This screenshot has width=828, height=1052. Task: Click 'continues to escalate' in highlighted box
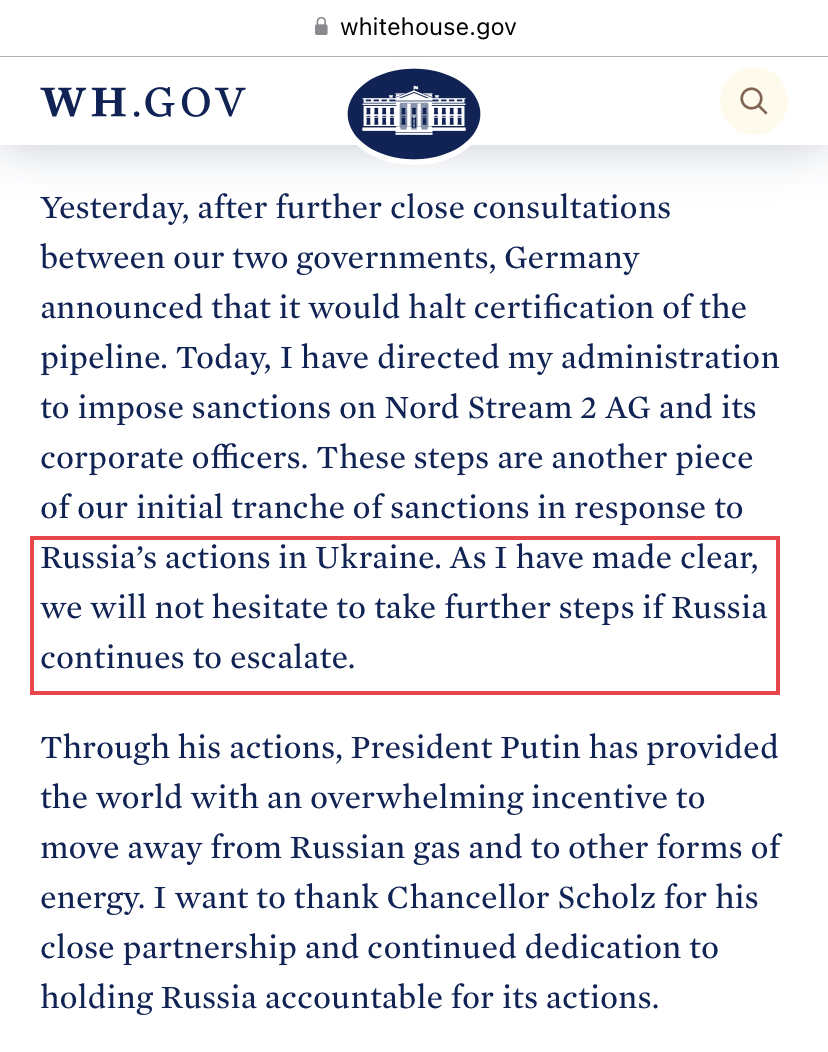pyautogui.click(x=197, y=658)
